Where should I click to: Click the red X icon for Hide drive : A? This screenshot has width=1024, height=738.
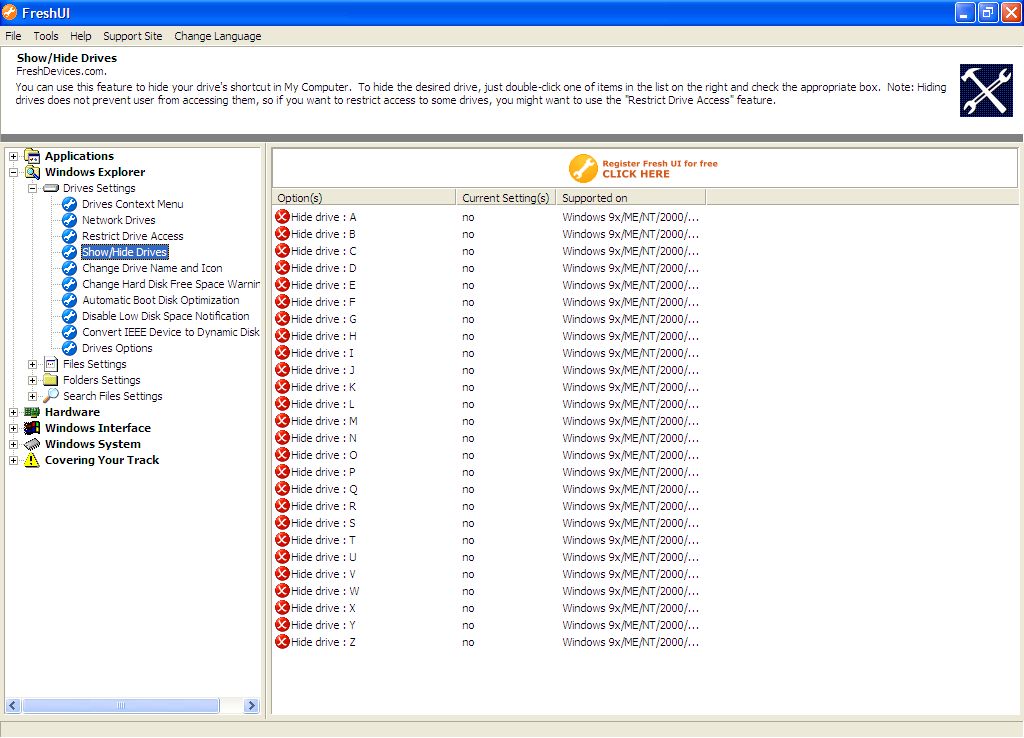282,217
